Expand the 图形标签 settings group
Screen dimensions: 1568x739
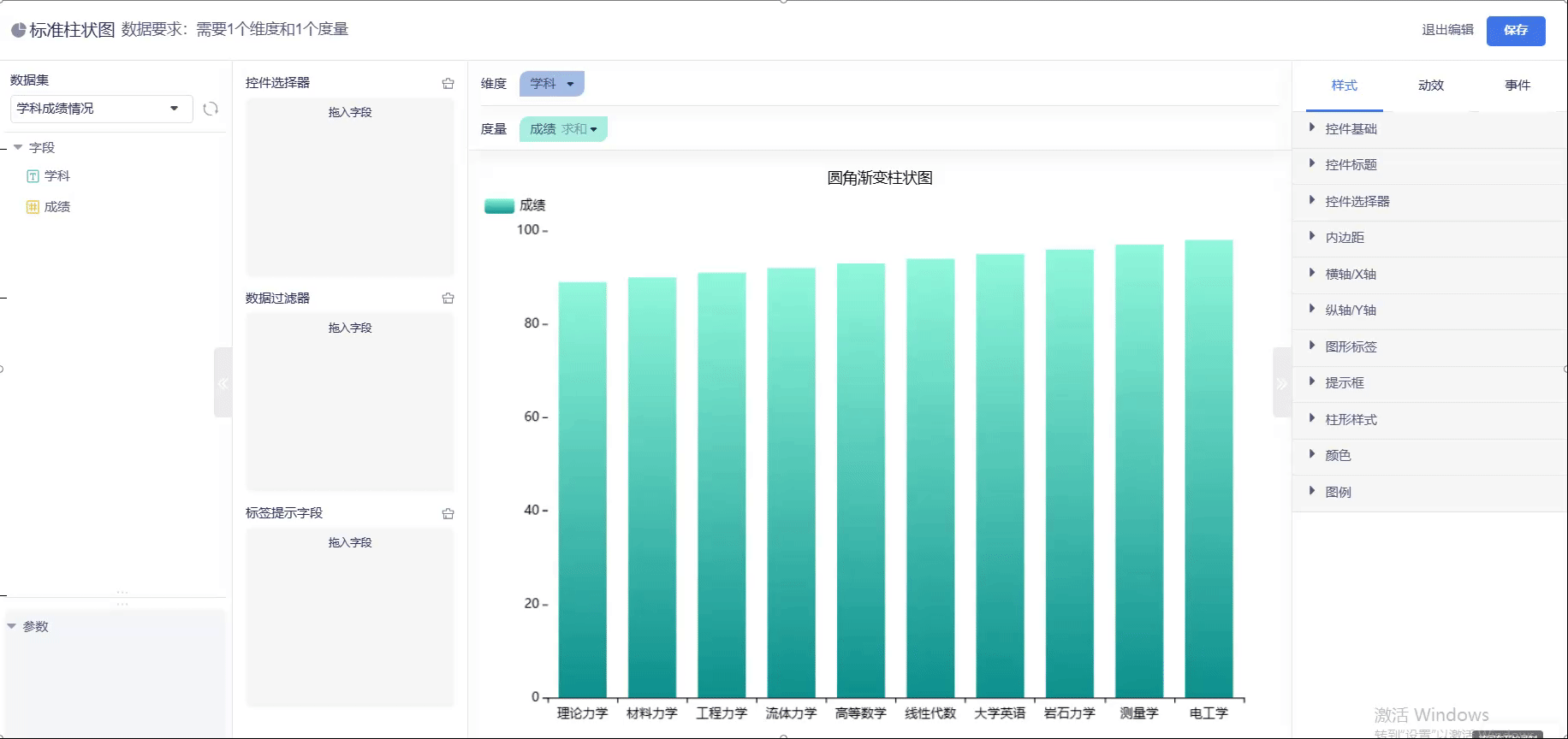1429,347
